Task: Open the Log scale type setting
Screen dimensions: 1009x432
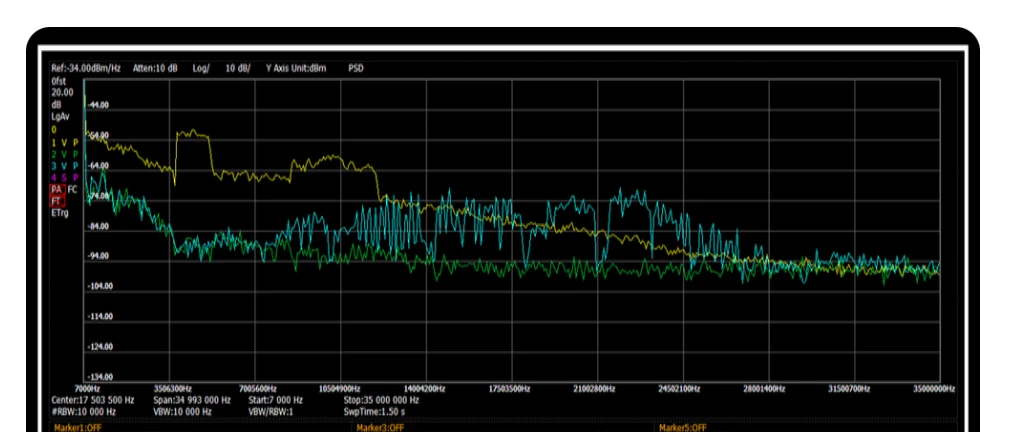Action: (201, 68)
